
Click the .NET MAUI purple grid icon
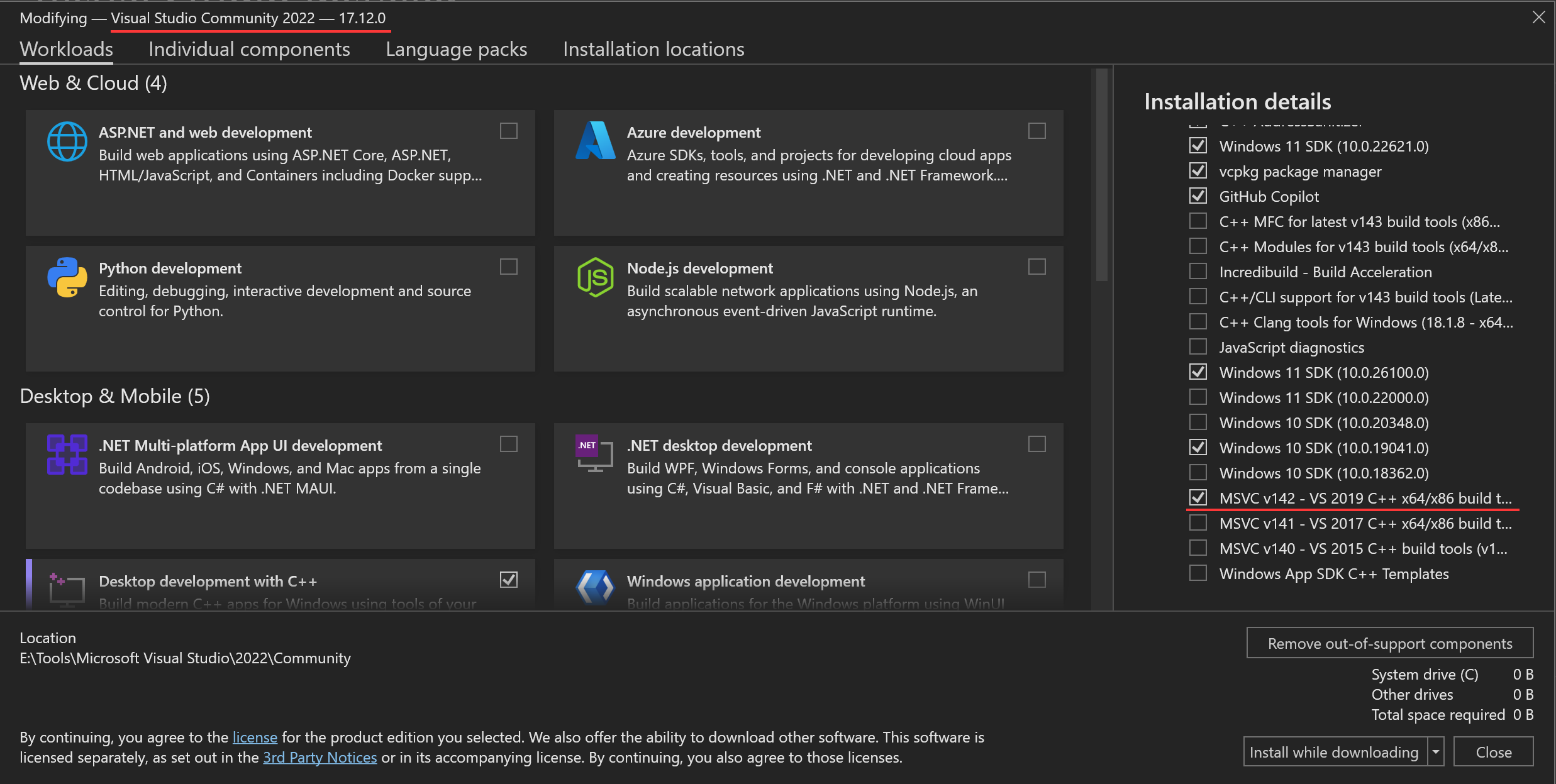[x=67, y=455]
